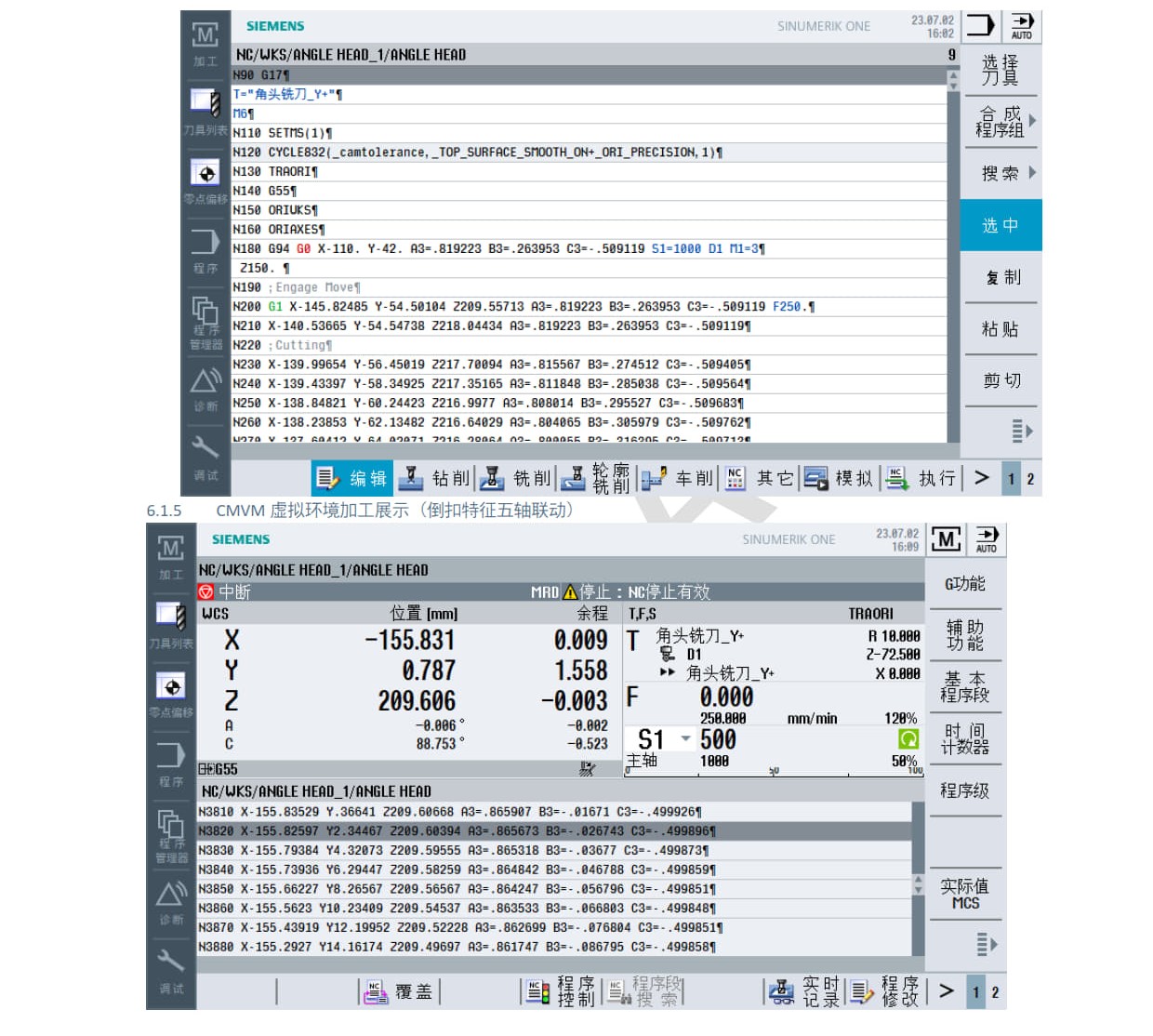Viewport: 1153px width, 1036px height.
Task: Open 加工 area in editor screen sidebar
Action: tap(205, 44)
